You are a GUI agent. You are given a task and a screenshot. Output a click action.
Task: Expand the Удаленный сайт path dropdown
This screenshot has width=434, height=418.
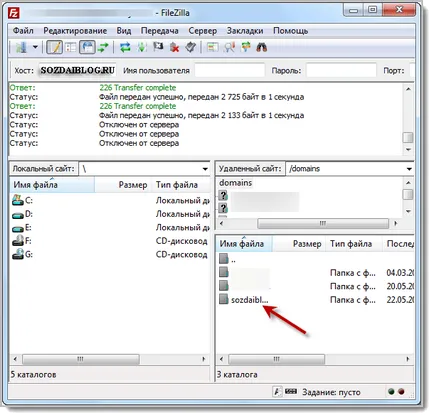point(409,169)
